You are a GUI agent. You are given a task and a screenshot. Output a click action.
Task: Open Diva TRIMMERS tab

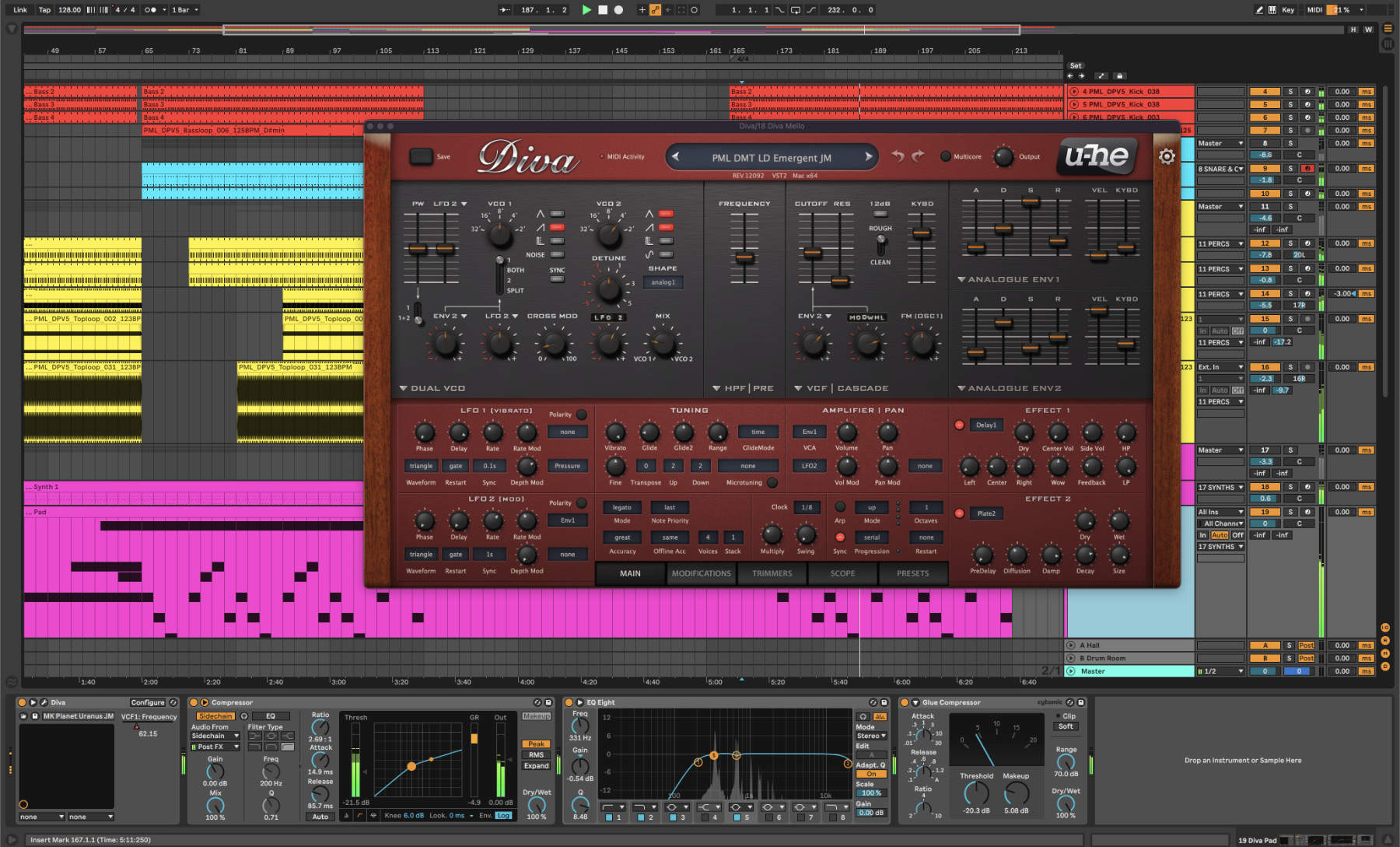(772, 573)
